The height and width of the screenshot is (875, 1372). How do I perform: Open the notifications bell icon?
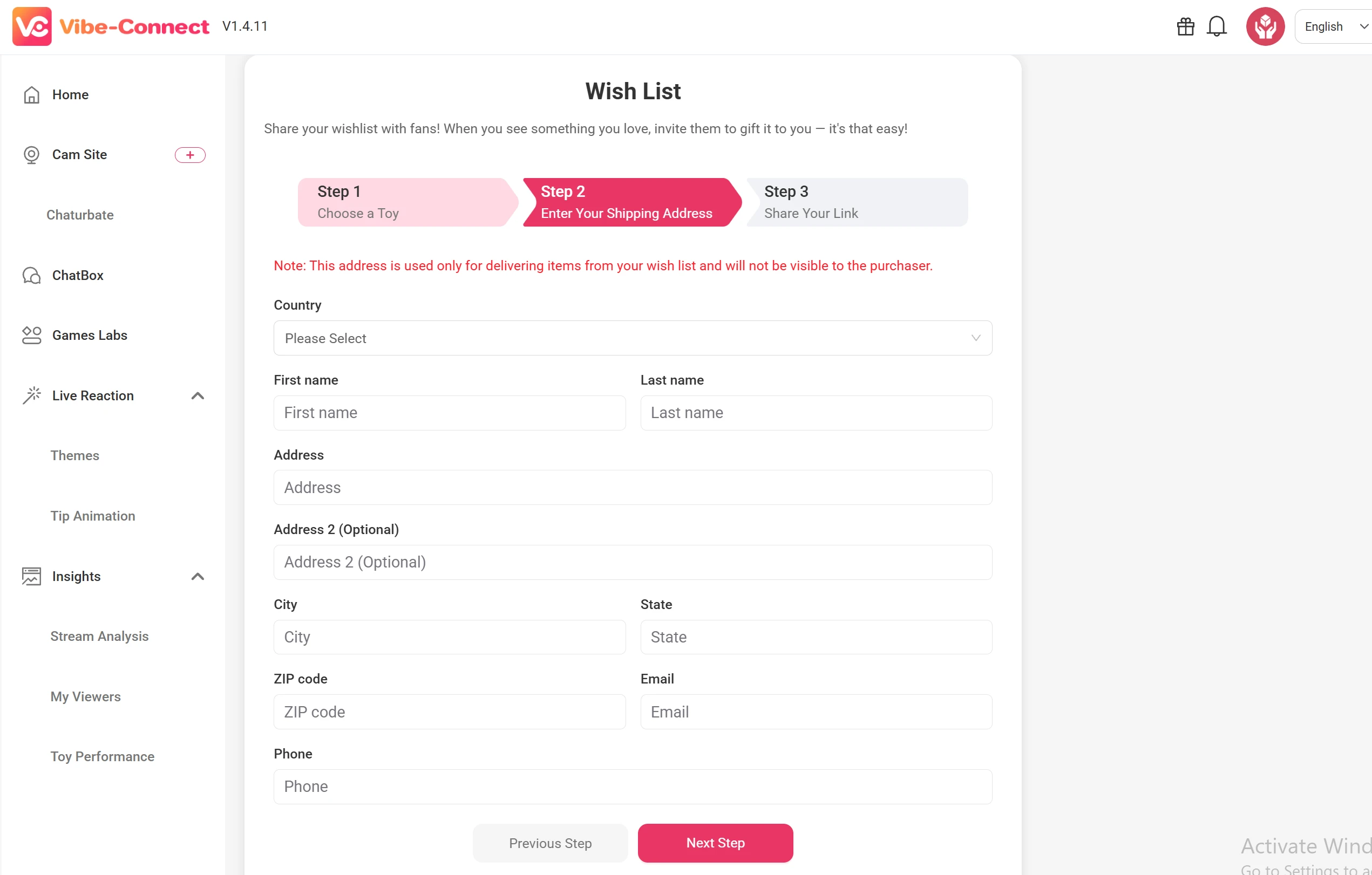(1217, 26)
